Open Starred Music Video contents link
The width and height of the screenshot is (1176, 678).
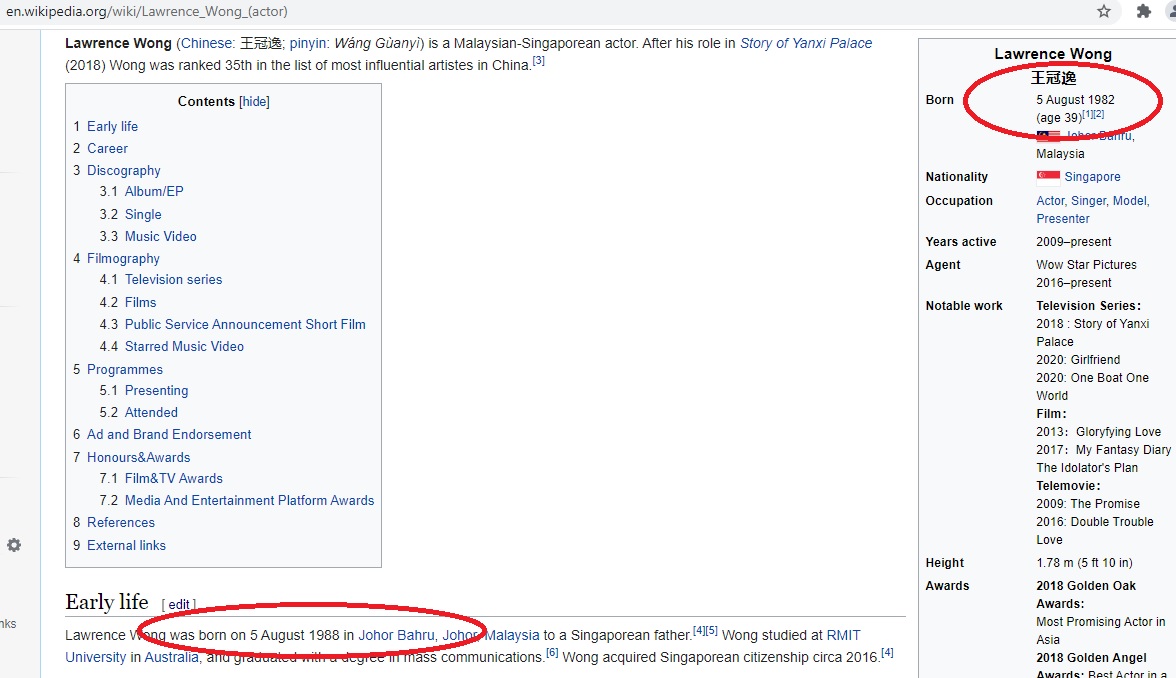[184, 346]
